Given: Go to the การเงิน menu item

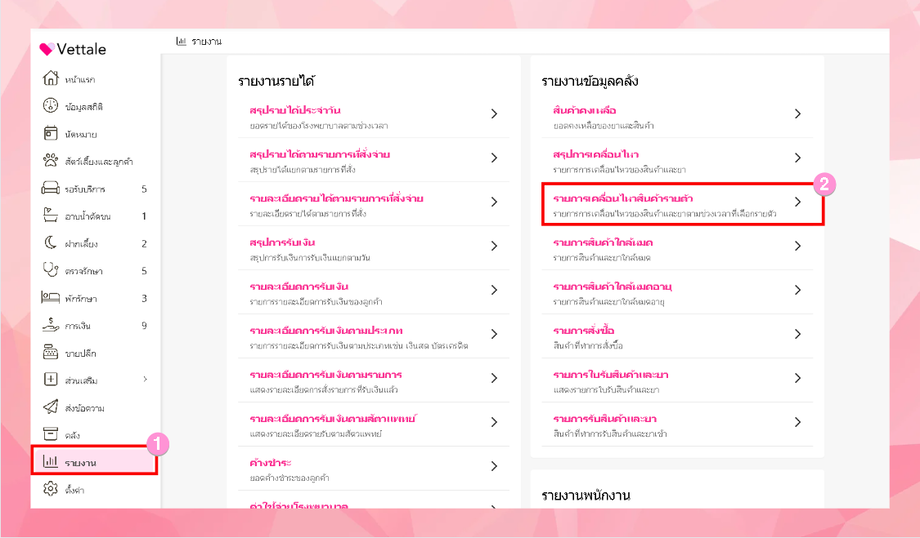Looking at the screenshot, I should click(x=78, y=326).
